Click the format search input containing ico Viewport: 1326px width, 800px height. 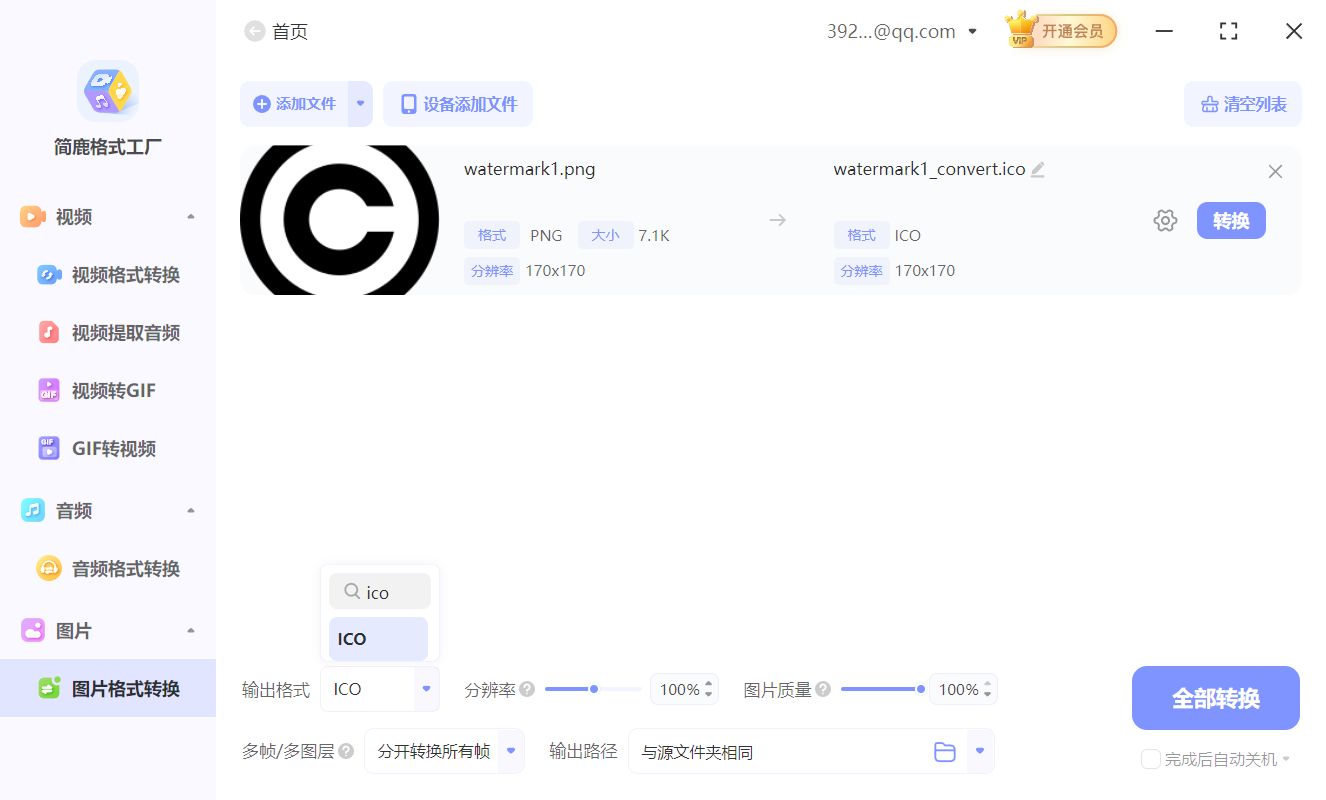click(380, 591)
